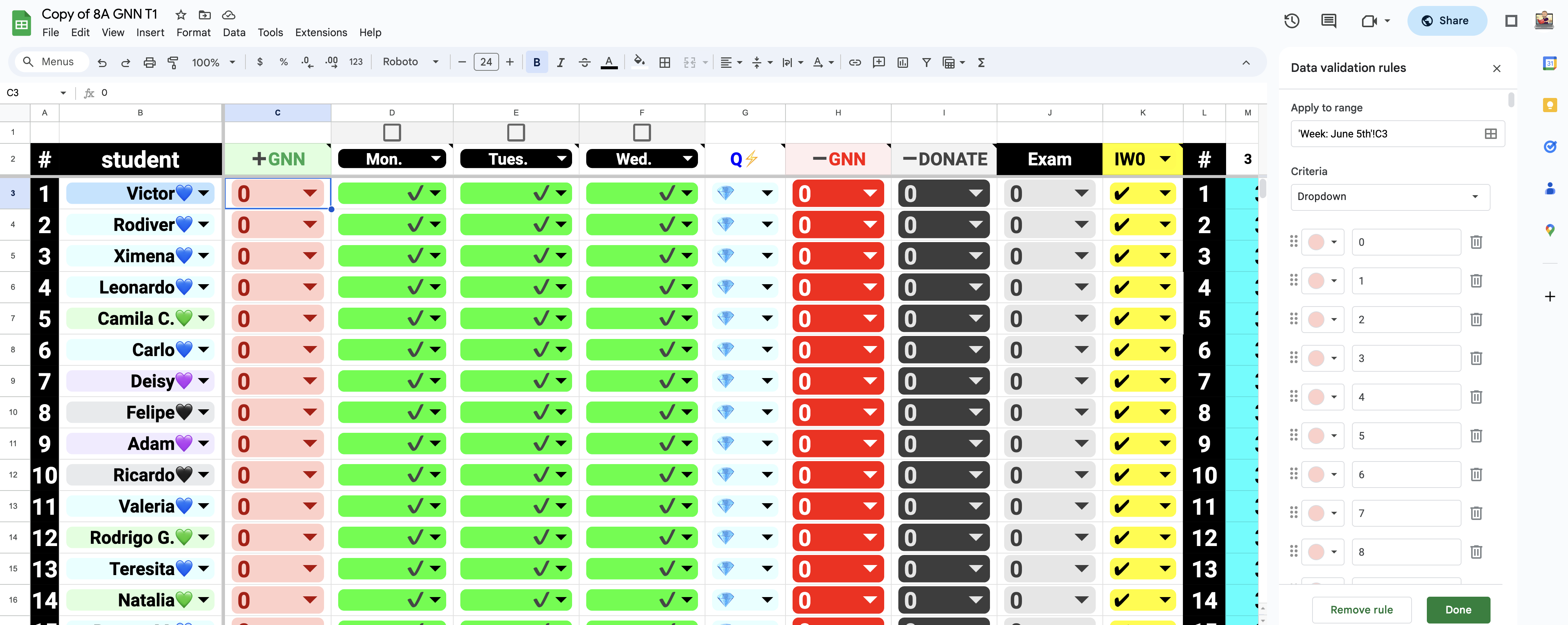Check the checkbox above Mon. column
This screenshot has width=1568, height=625.
click(x=392, y=132)
